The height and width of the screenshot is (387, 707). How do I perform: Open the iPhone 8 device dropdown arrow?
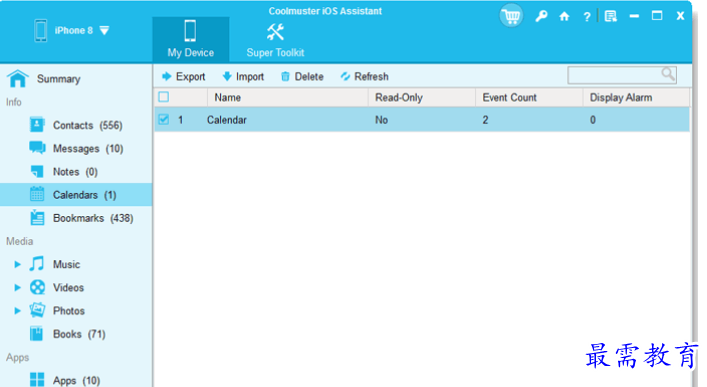click(x=104, y=31)
